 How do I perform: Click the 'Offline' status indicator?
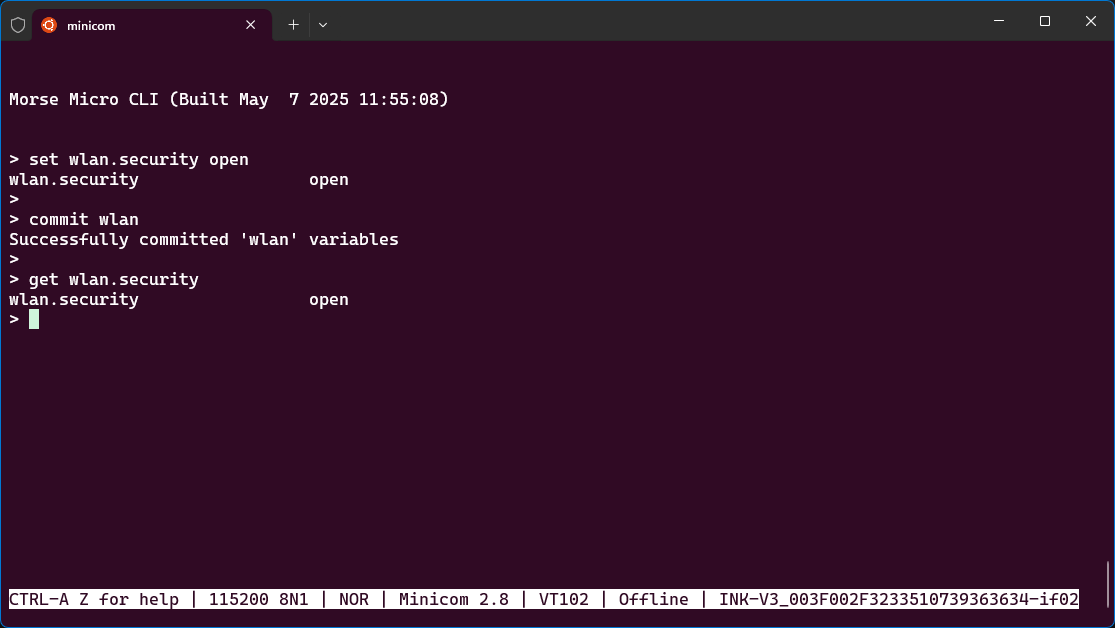653,600
